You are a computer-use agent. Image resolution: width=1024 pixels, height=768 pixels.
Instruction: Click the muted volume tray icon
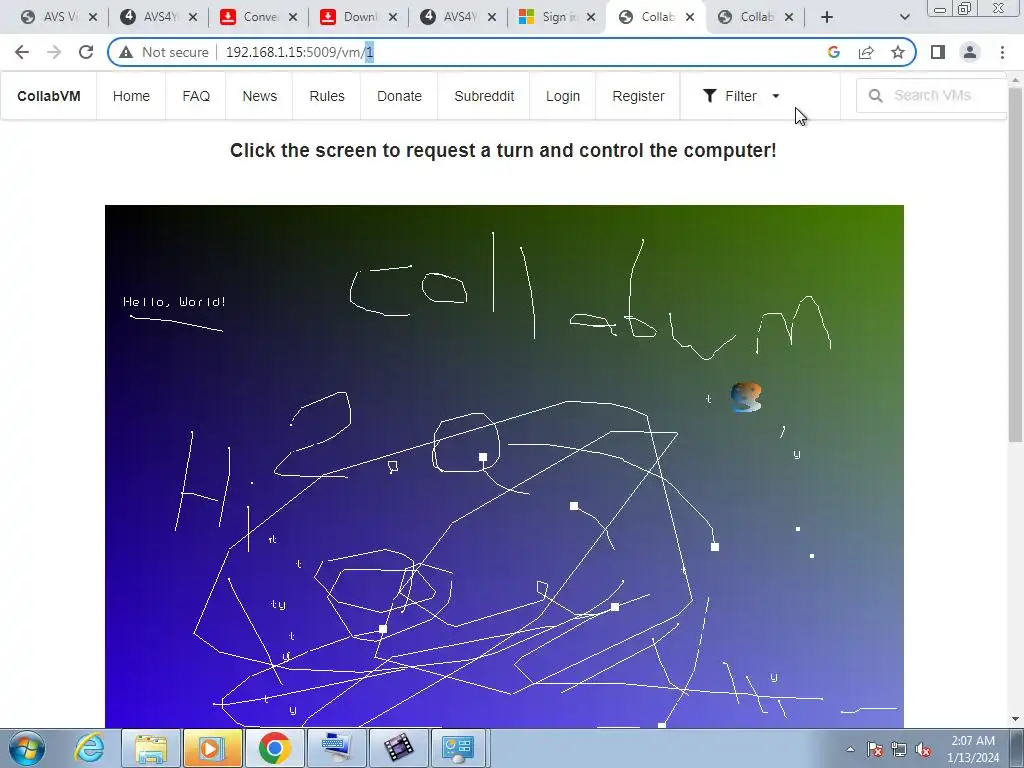click(x=923, y=749)
